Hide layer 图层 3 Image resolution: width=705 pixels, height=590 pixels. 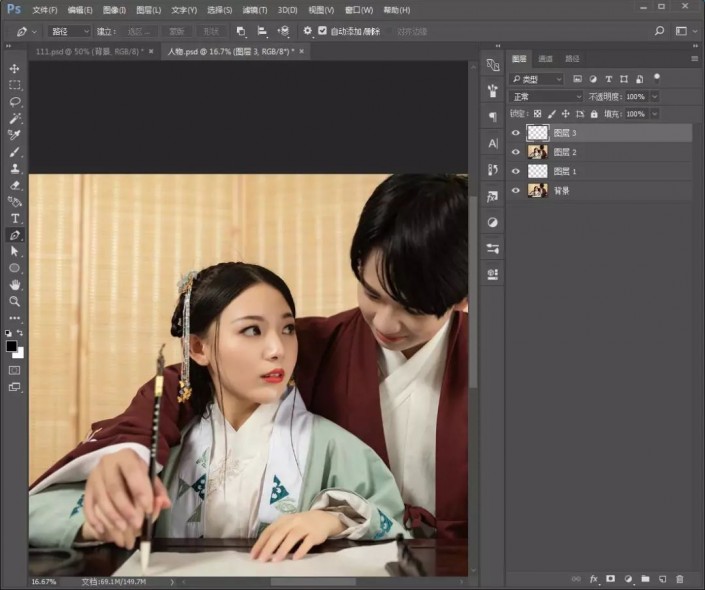point(516,133)
